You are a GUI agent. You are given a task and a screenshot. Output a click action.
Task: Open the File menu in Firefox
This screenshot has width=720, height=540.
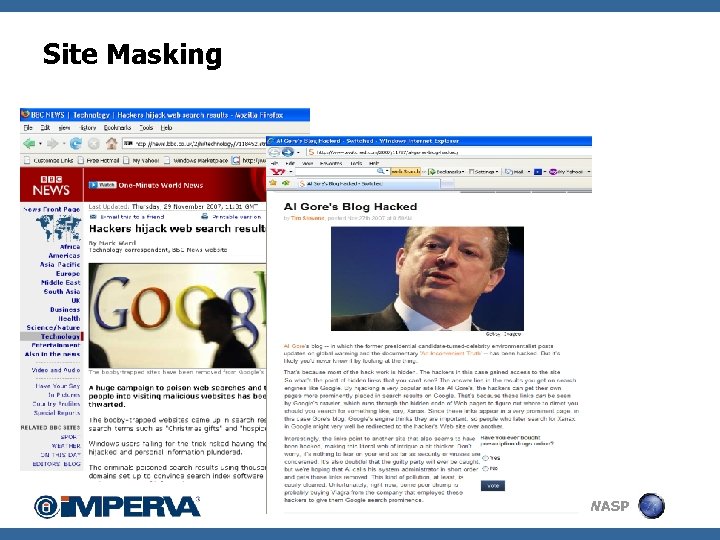click(28, 128)
